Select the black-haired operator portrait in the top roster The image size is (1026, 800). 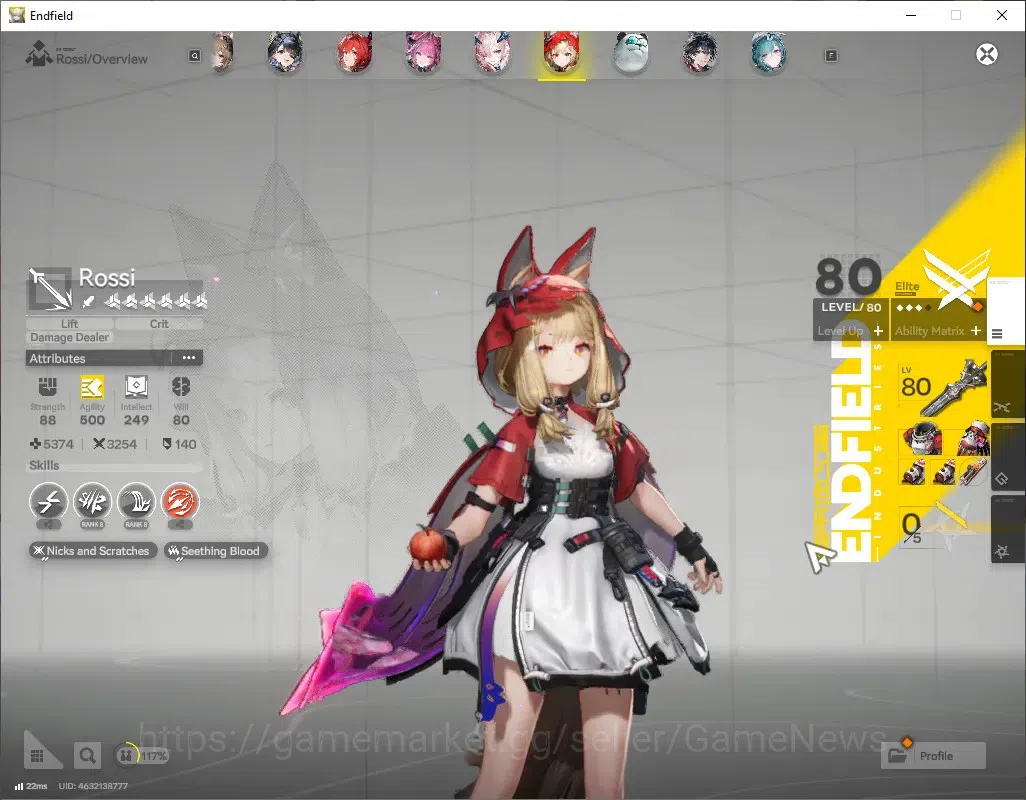click(285, 54)
